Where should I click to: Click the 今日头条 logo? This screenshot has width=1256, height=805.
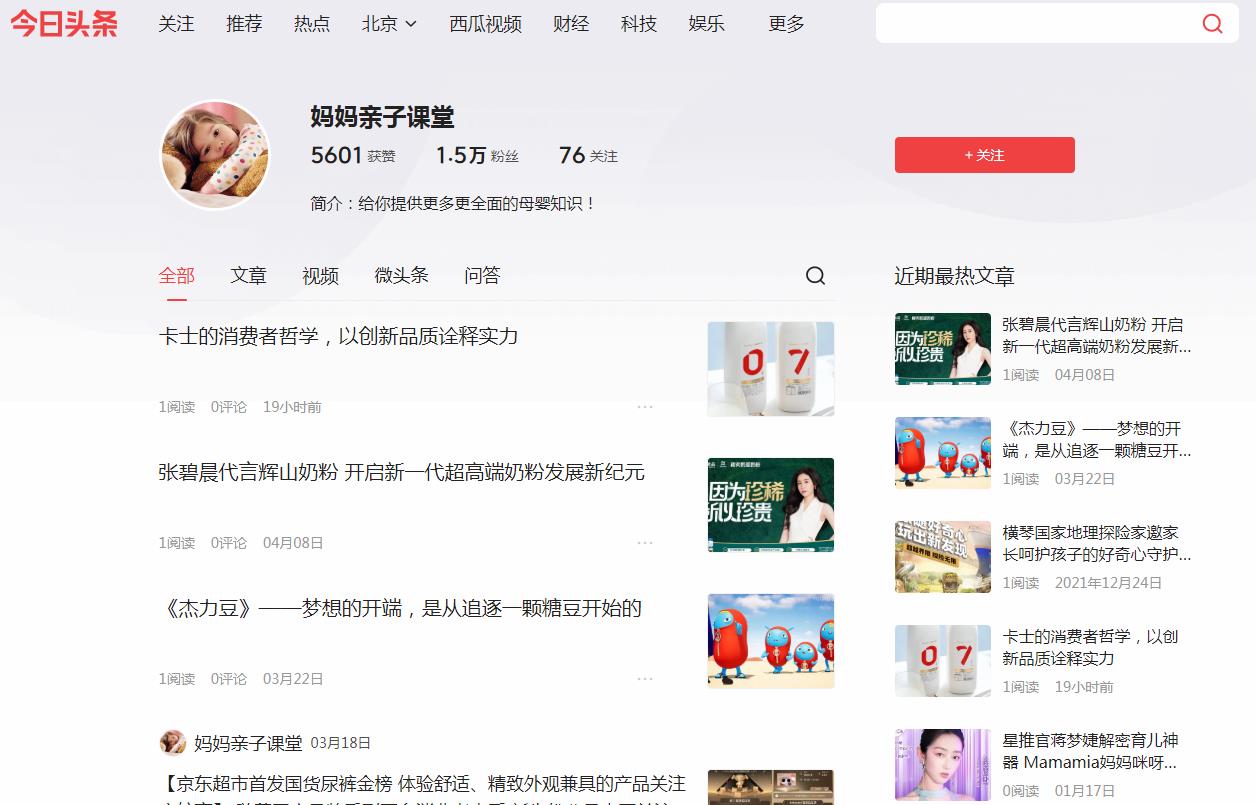[64, 24]
